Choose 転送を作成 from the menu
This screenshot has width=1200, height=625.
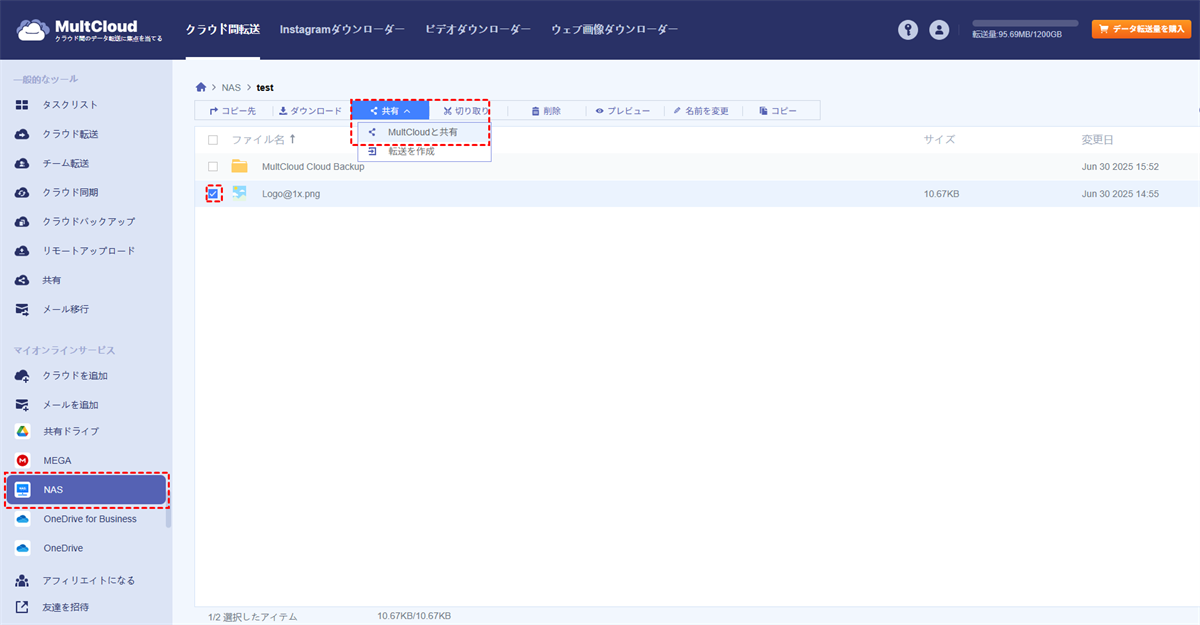tap(424, 151)
